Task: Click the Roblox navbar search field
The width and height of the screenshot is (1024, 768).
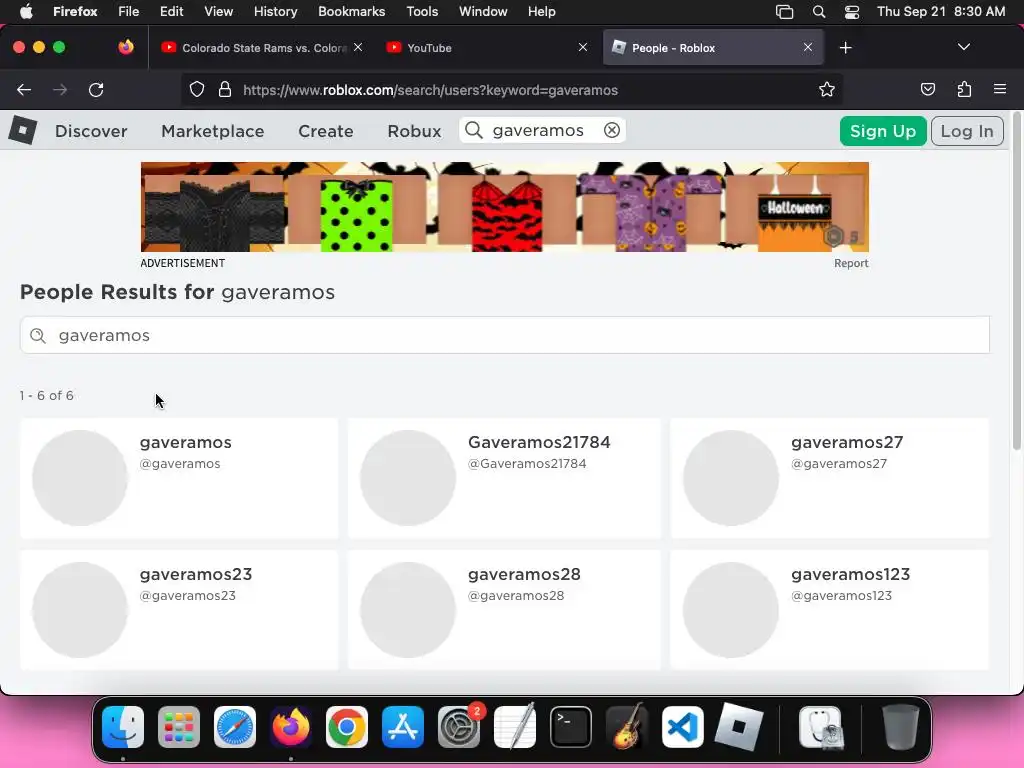Action: coord(543,131)
